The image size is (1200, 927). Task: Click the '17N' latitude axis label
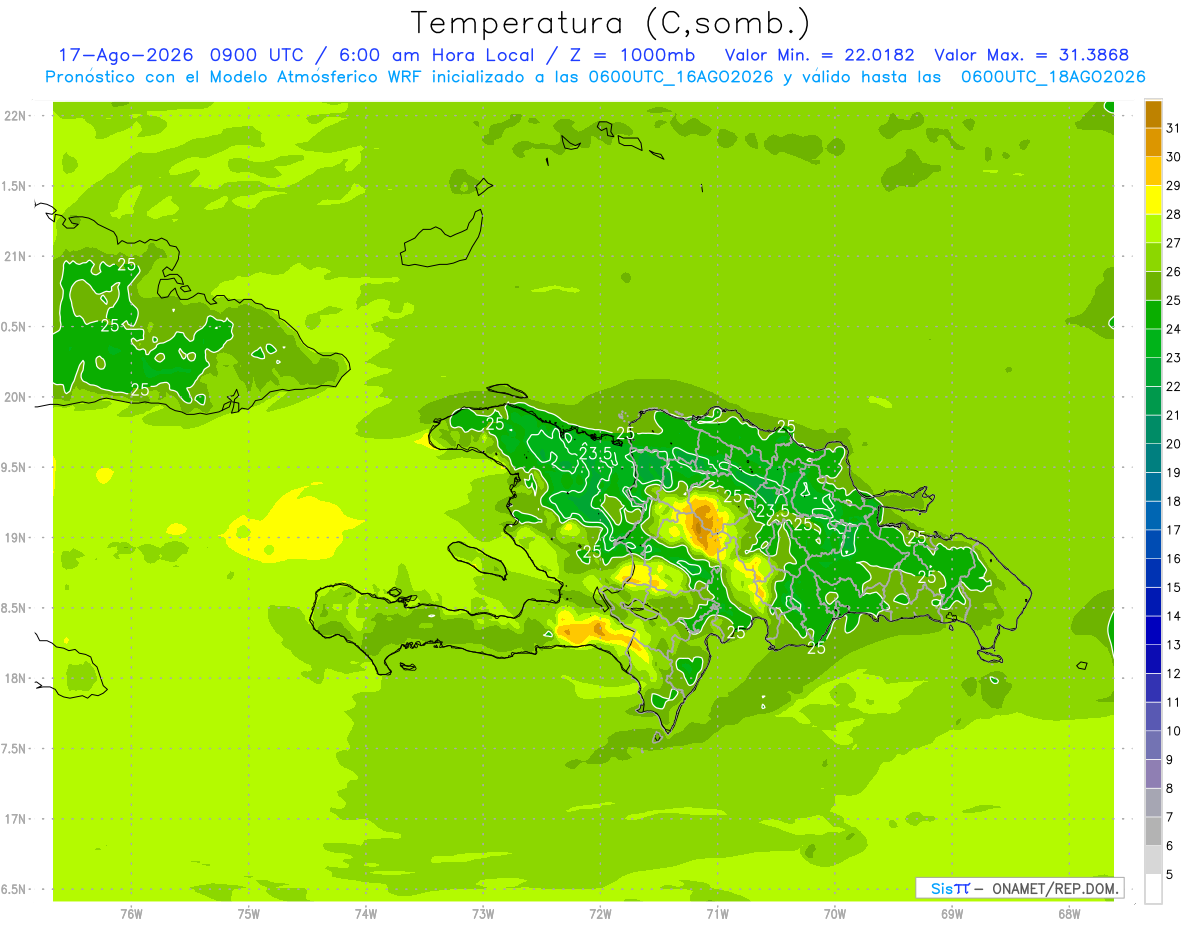(15, 819)
